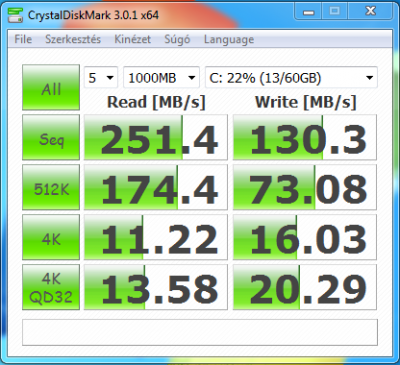Click the Read [MB/s] column header
The height and width of the screenshot is (365, 400).
pos(156,102)
